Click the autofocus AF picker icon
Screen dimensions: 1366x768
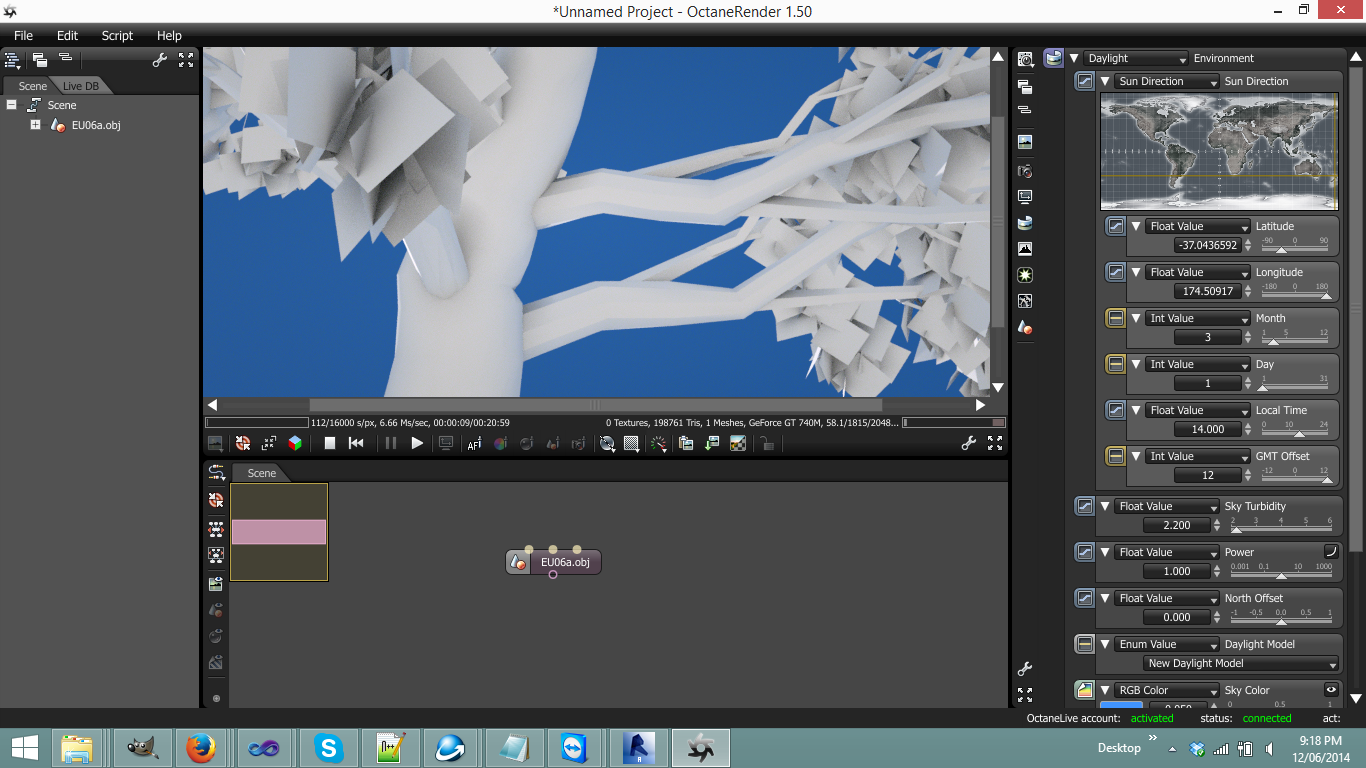click(475, 443)
